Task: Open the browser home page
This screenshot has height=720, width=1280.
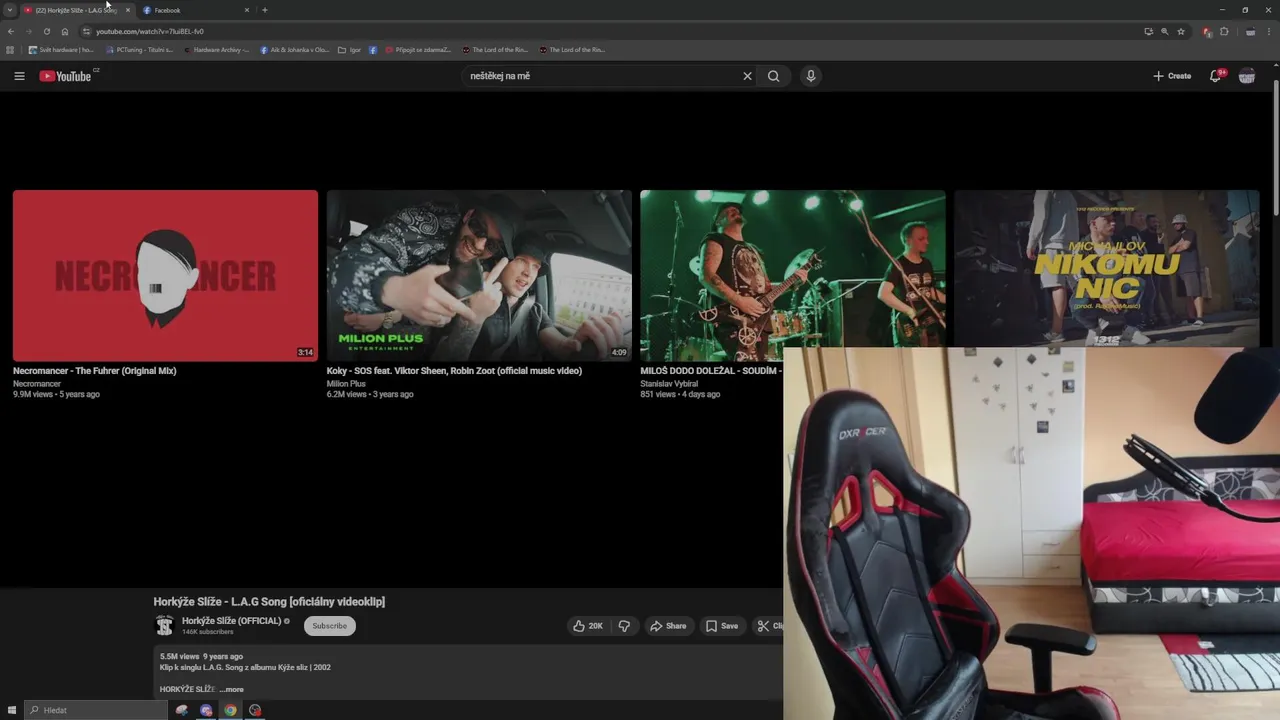Action: (65, 31)
